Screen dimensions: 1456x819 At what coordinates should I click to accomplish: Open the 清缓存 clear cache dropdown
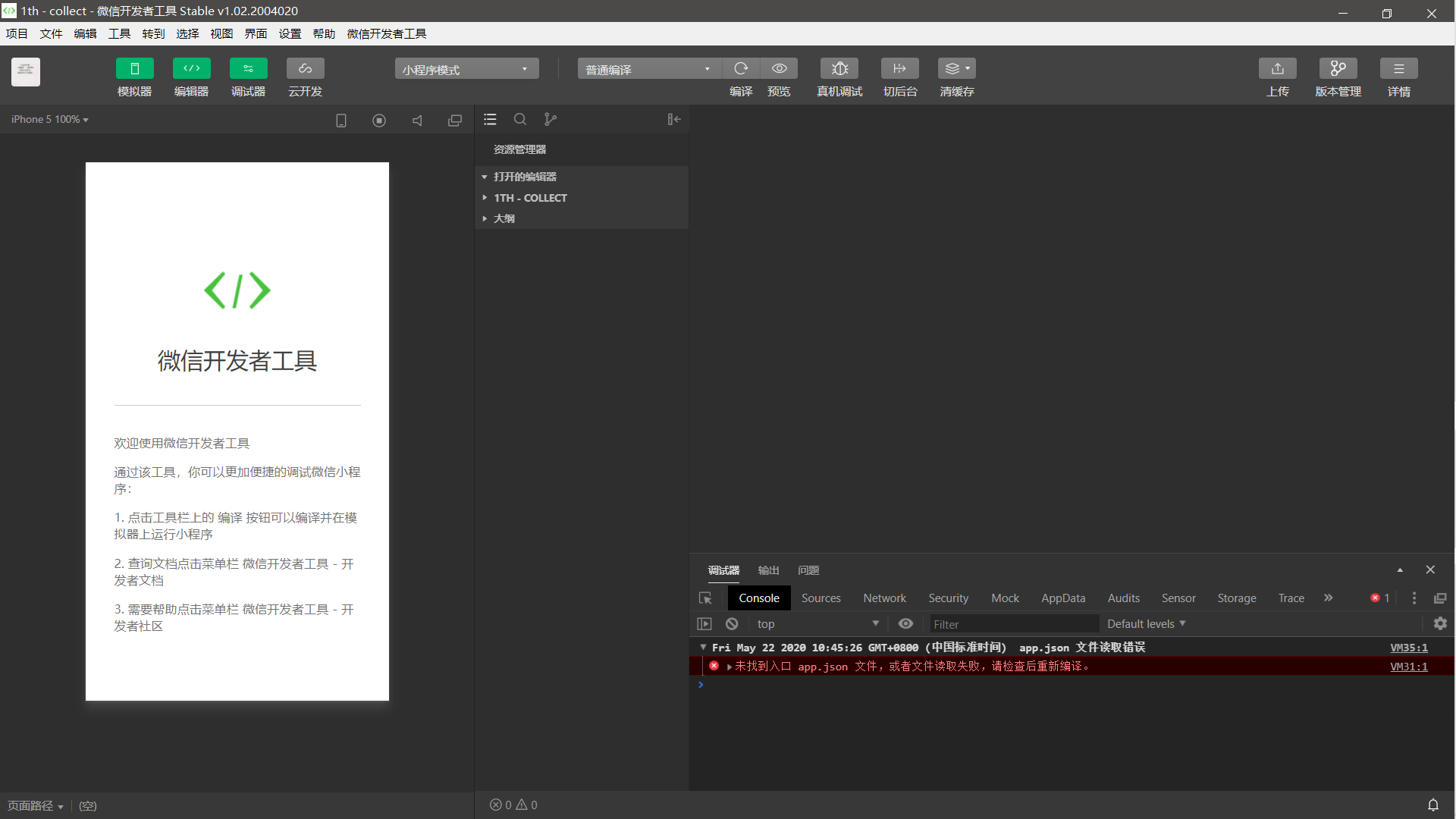coord(957,69)
